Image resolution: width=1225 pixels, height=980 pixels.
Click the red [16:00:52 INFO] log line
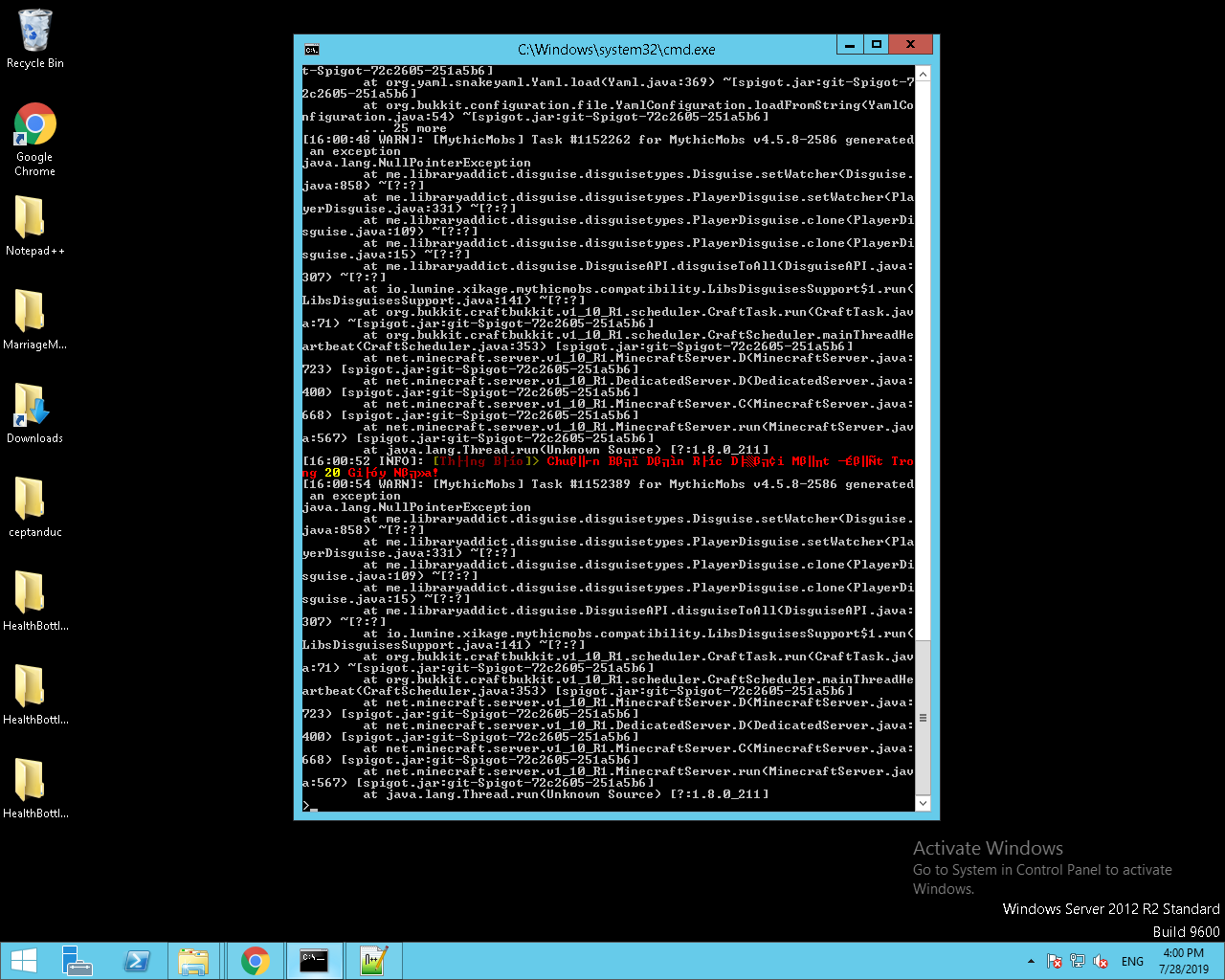(608, 467)
